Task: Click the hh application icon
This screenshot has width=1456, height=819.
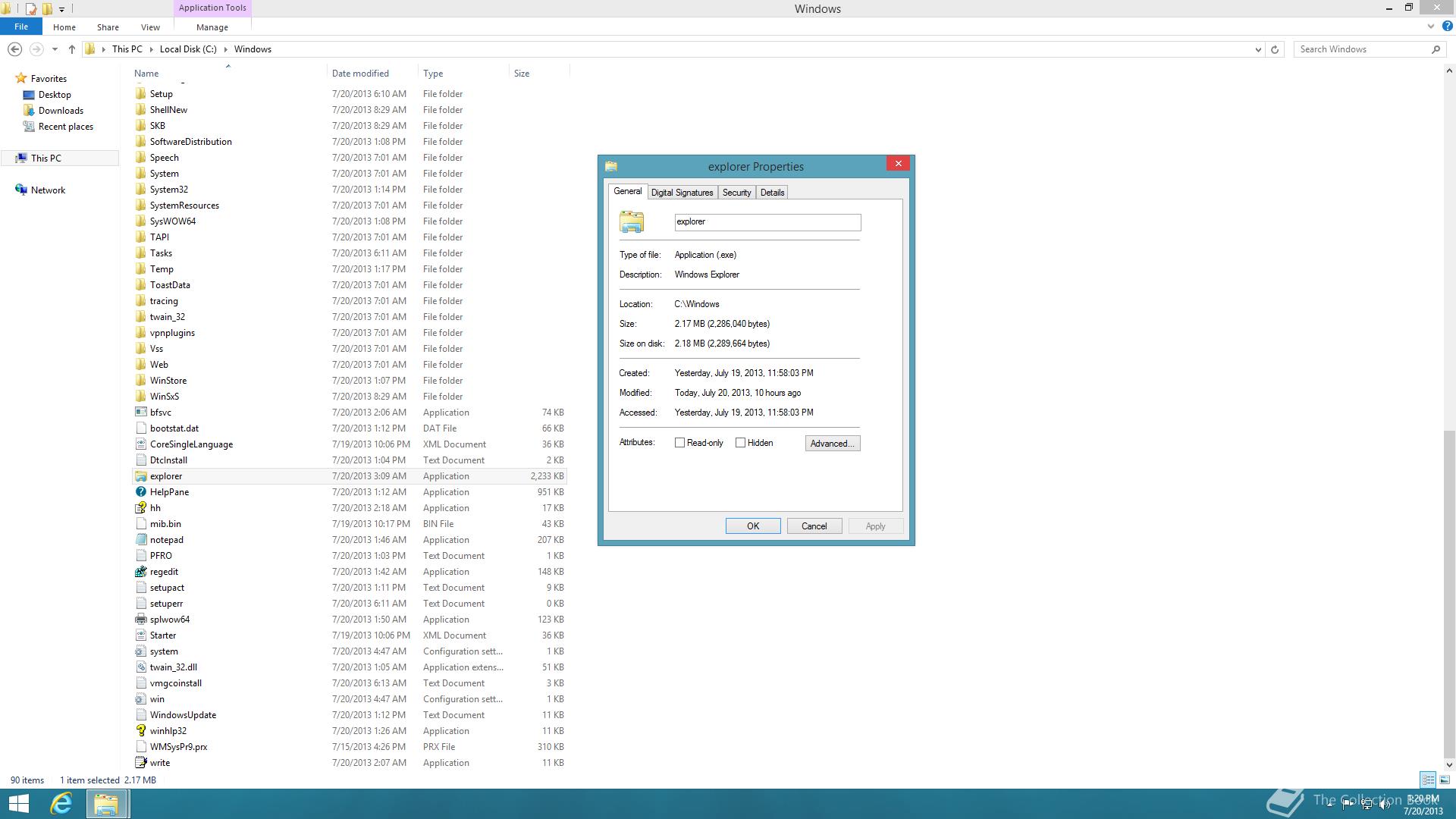Action: click(140, 508)
